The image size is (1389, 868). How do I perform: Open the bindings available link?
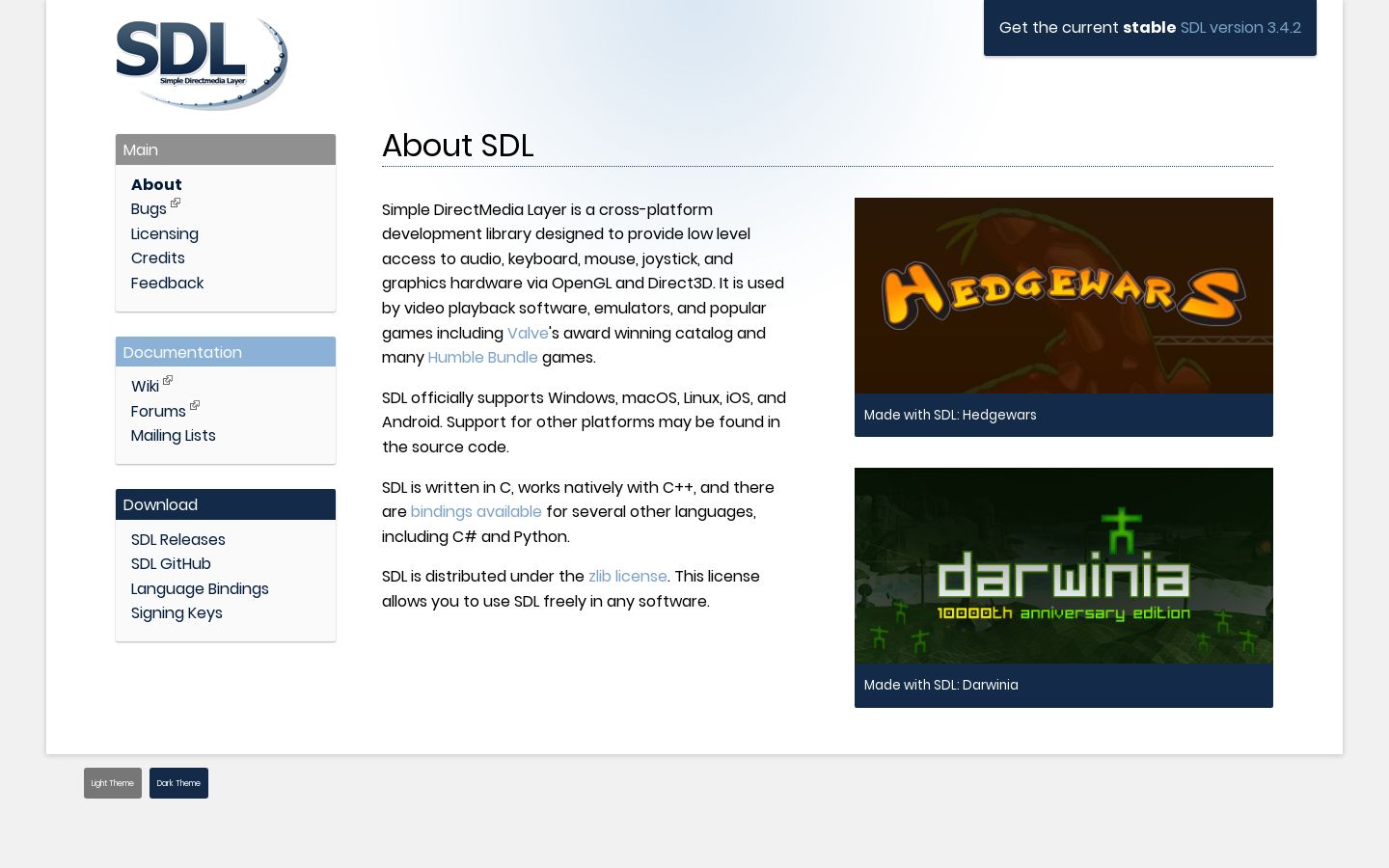(476, 512)
